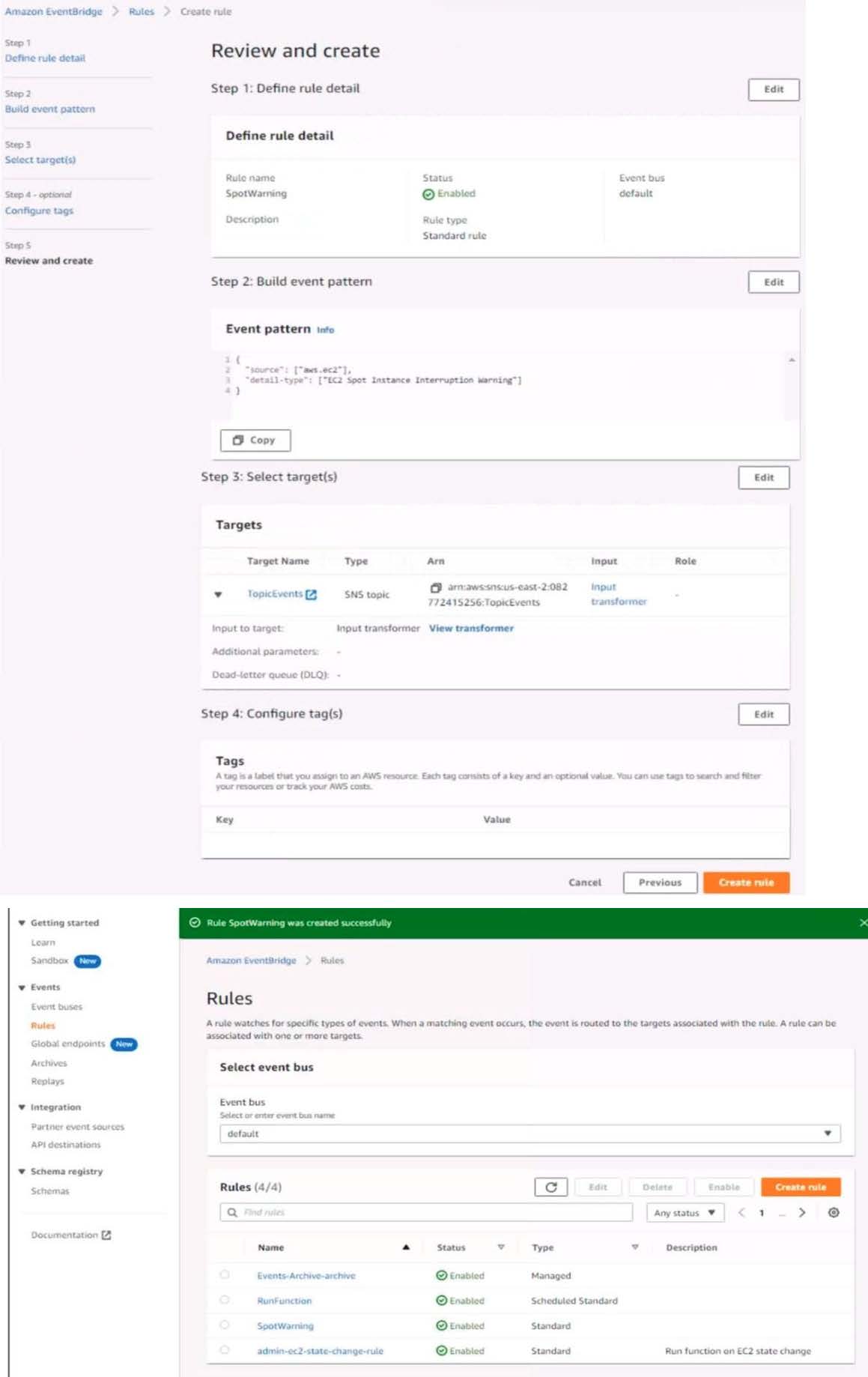Click View transformer link
Viewport: 868px width, 1377px height.
[471, 629]
